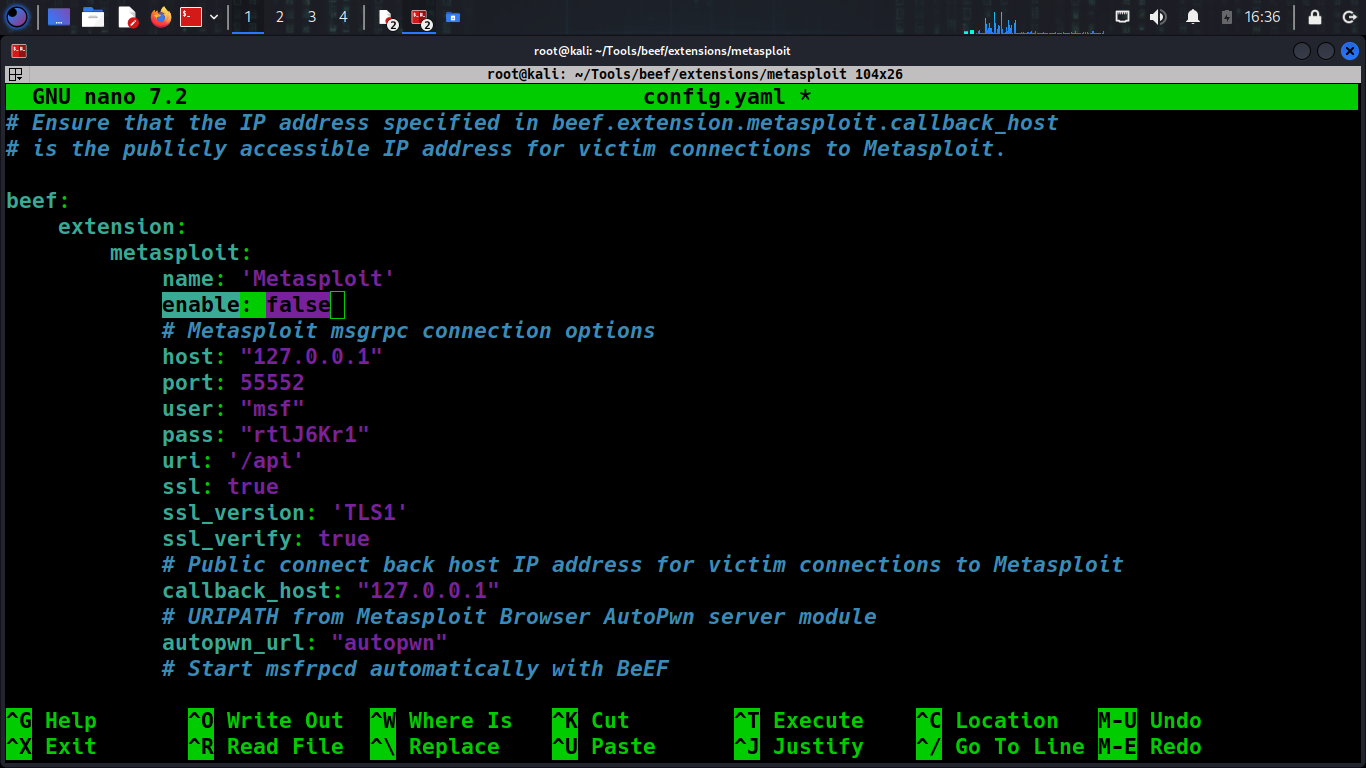Image resolution: width=1366 pixels, height=768 pixels.
Task: Click the wired network status icon
Action: coord(1123,17)
